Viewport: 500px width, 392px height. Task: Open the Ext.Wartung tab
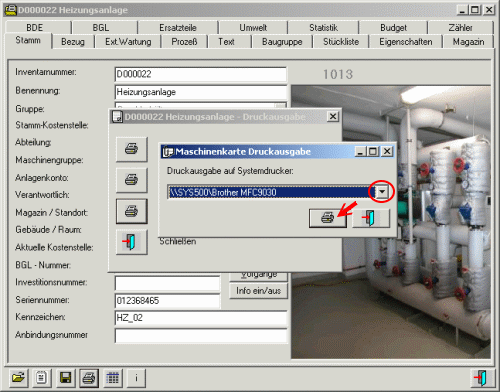[x=128, y=42]
